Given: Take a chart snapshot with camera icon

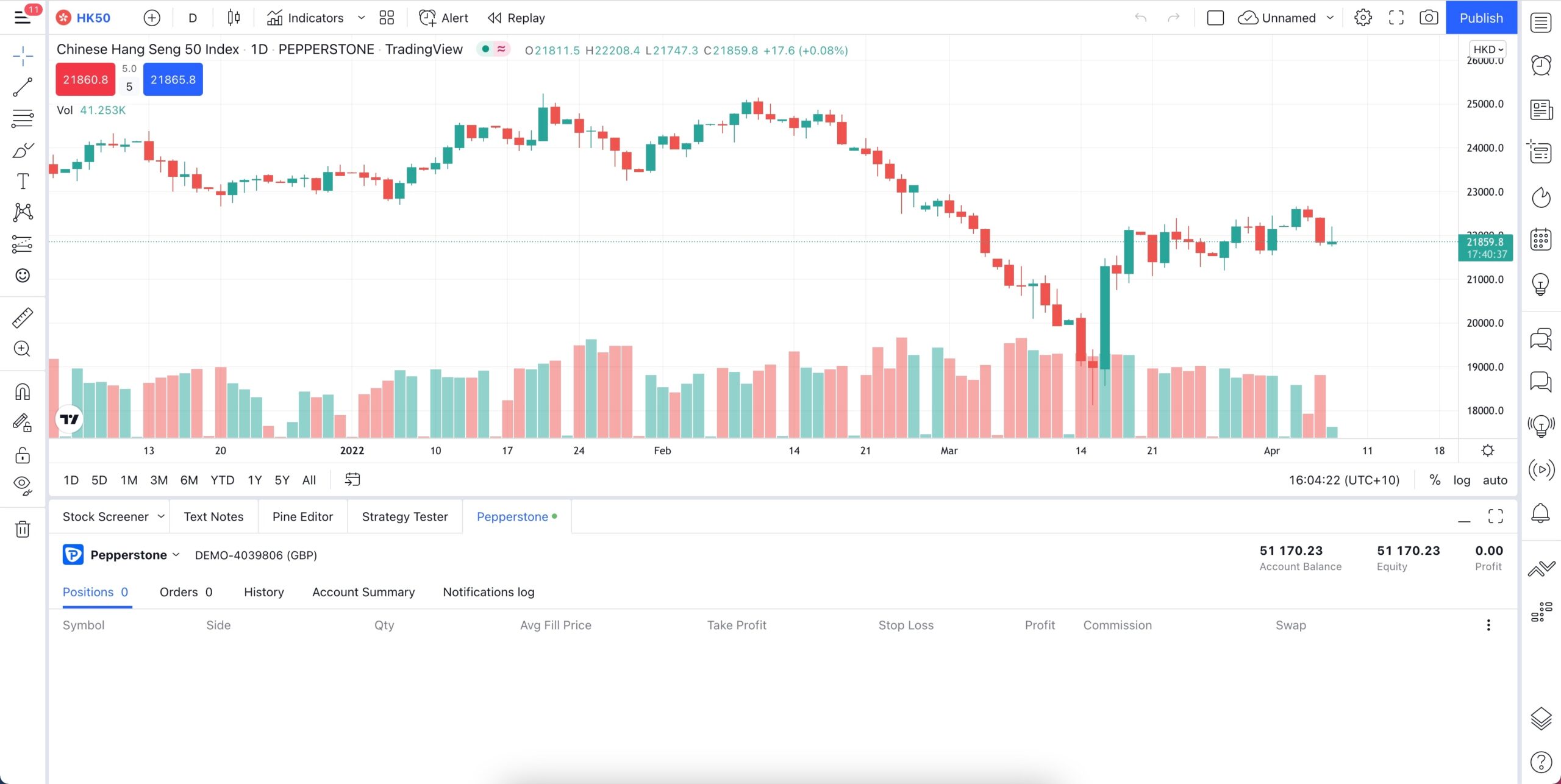Looking at the screenshot, I should click(x=1428, y=18).
